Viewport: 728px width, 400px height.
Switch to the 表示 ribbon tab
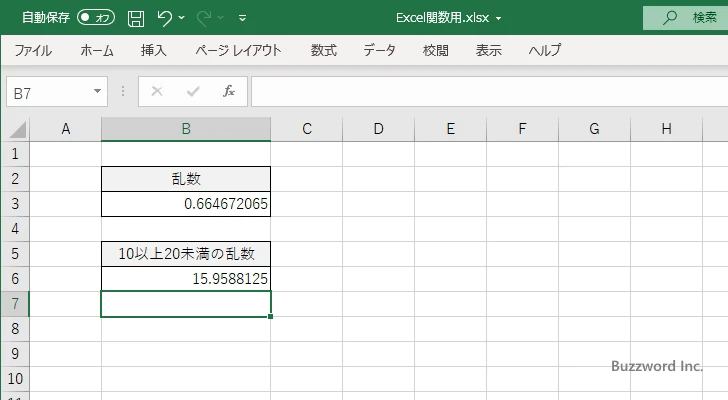click(x=488, y=50)
